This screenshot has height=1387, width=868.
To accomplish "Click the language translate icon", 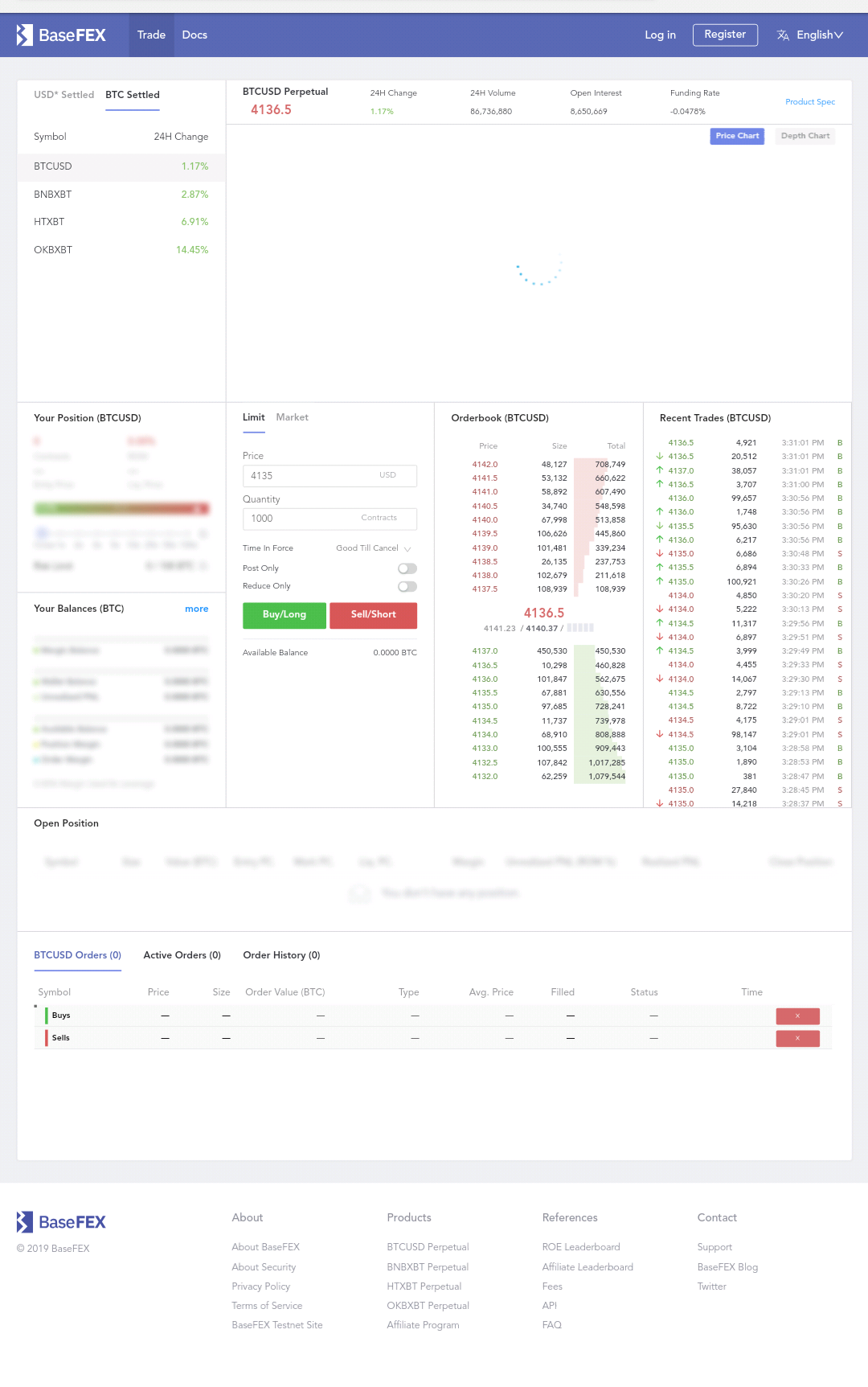I will (x=783, y=35).
